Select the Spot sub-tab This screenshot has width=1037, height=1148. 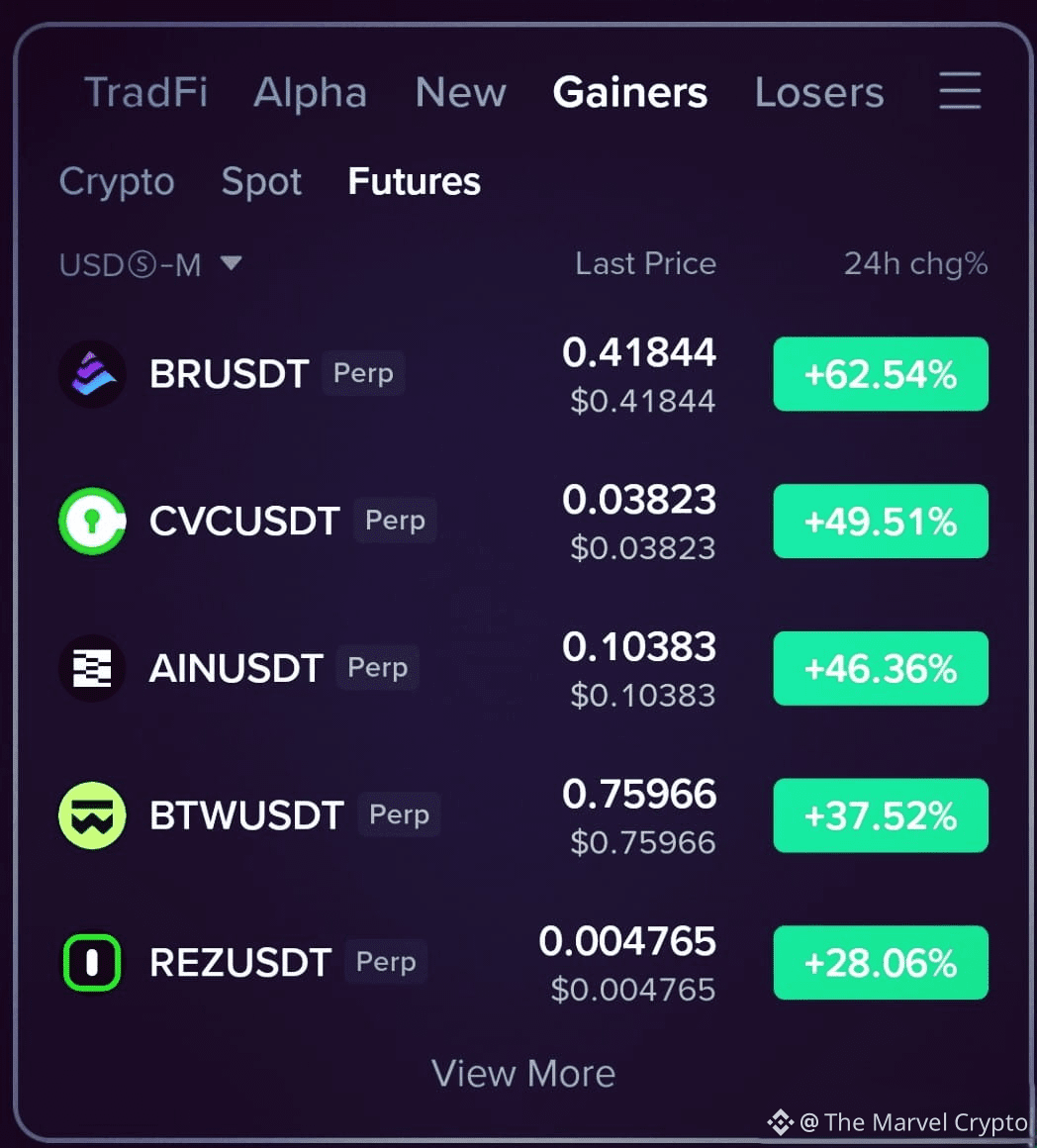[x=261, y=182]
